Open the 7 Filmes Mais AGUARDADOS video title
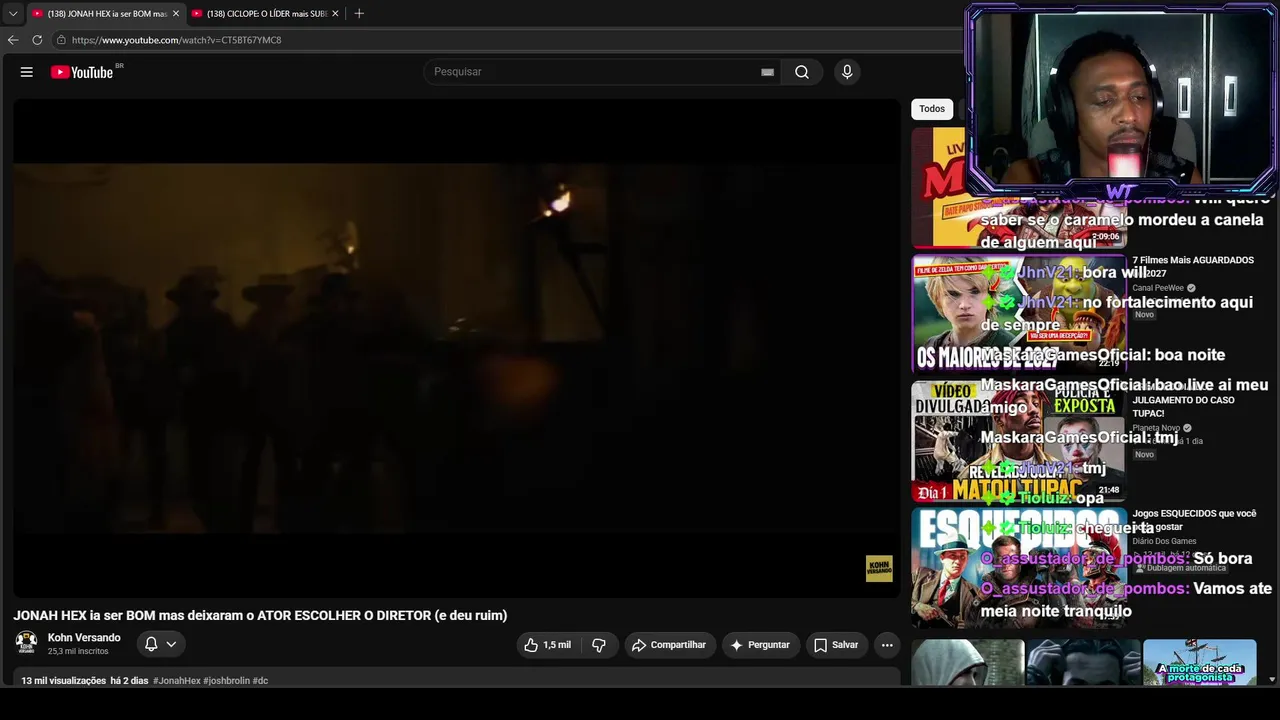Viewport: 1280px width, 720px height. click(1193, 266)
